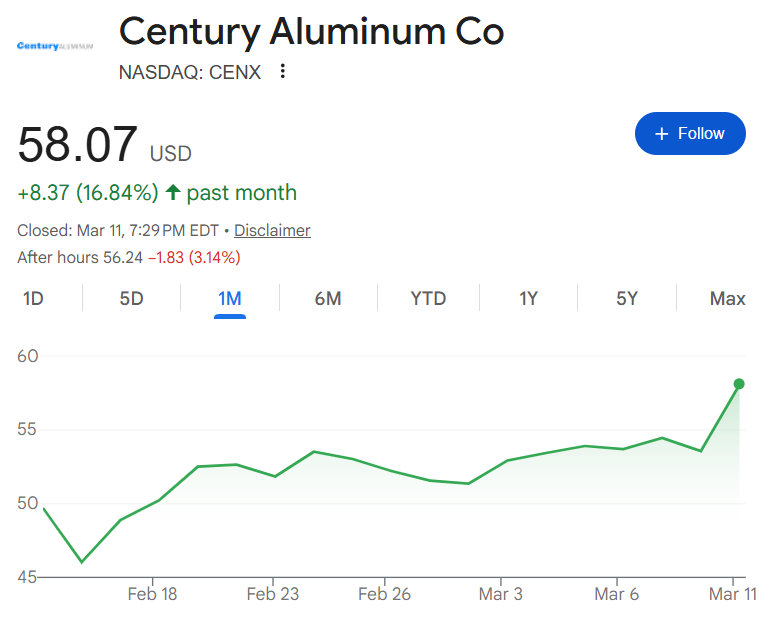Switch to the 1D time range tab
The height and width of the screenshot is (624, 771).
coord(33,298)
